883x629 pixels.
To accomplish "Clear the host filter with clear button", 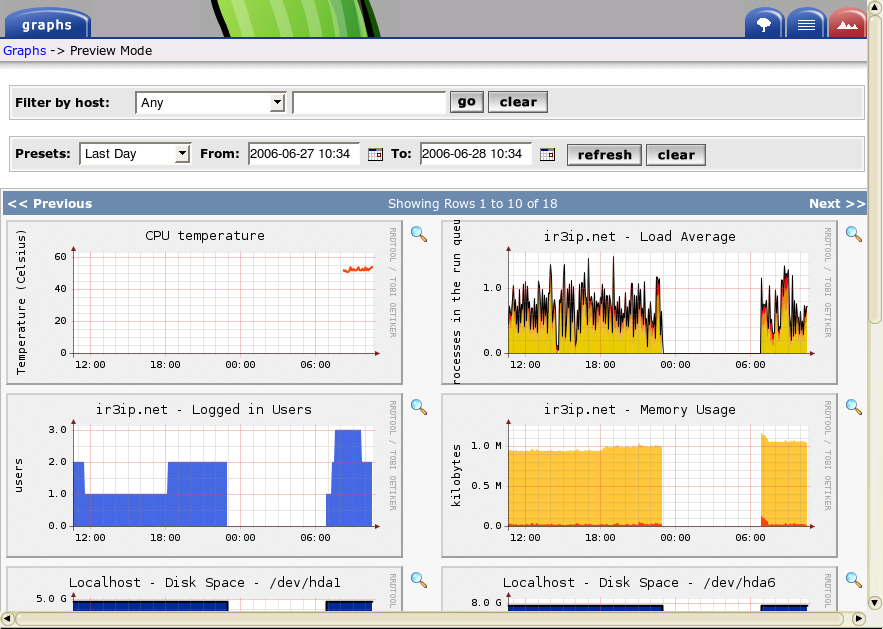I will [x=518, y=102].
